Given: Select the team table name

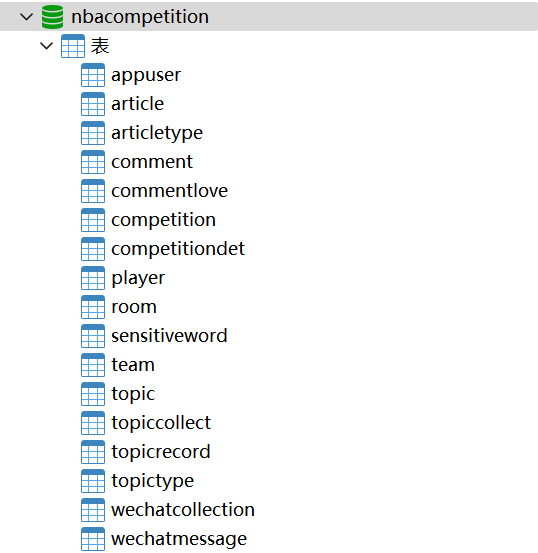Looking at the screenshot, I should [133, 365].
